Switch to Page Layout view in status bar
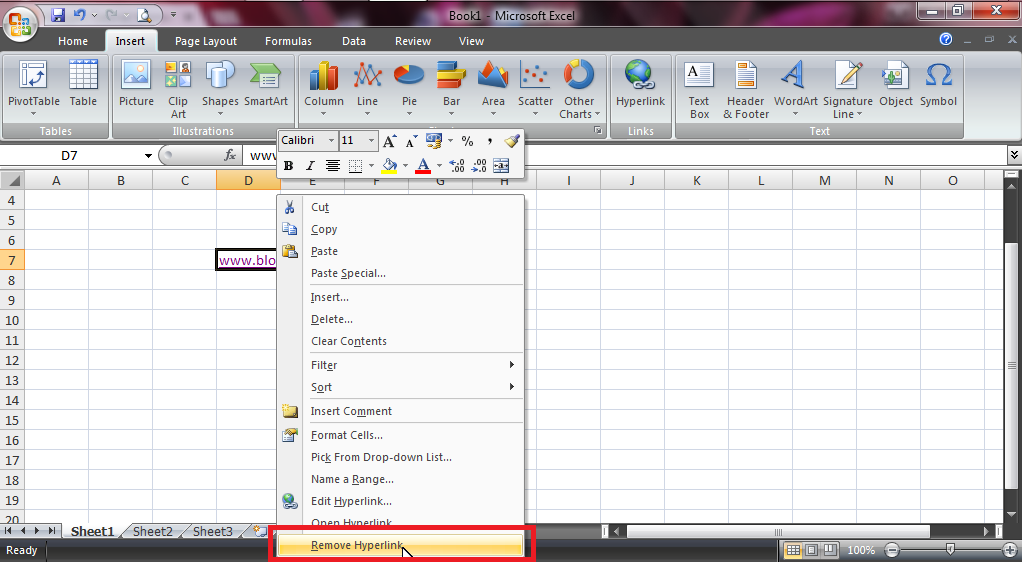The height and width of the screenshot is (562, 1022). (x=811, y=550)
